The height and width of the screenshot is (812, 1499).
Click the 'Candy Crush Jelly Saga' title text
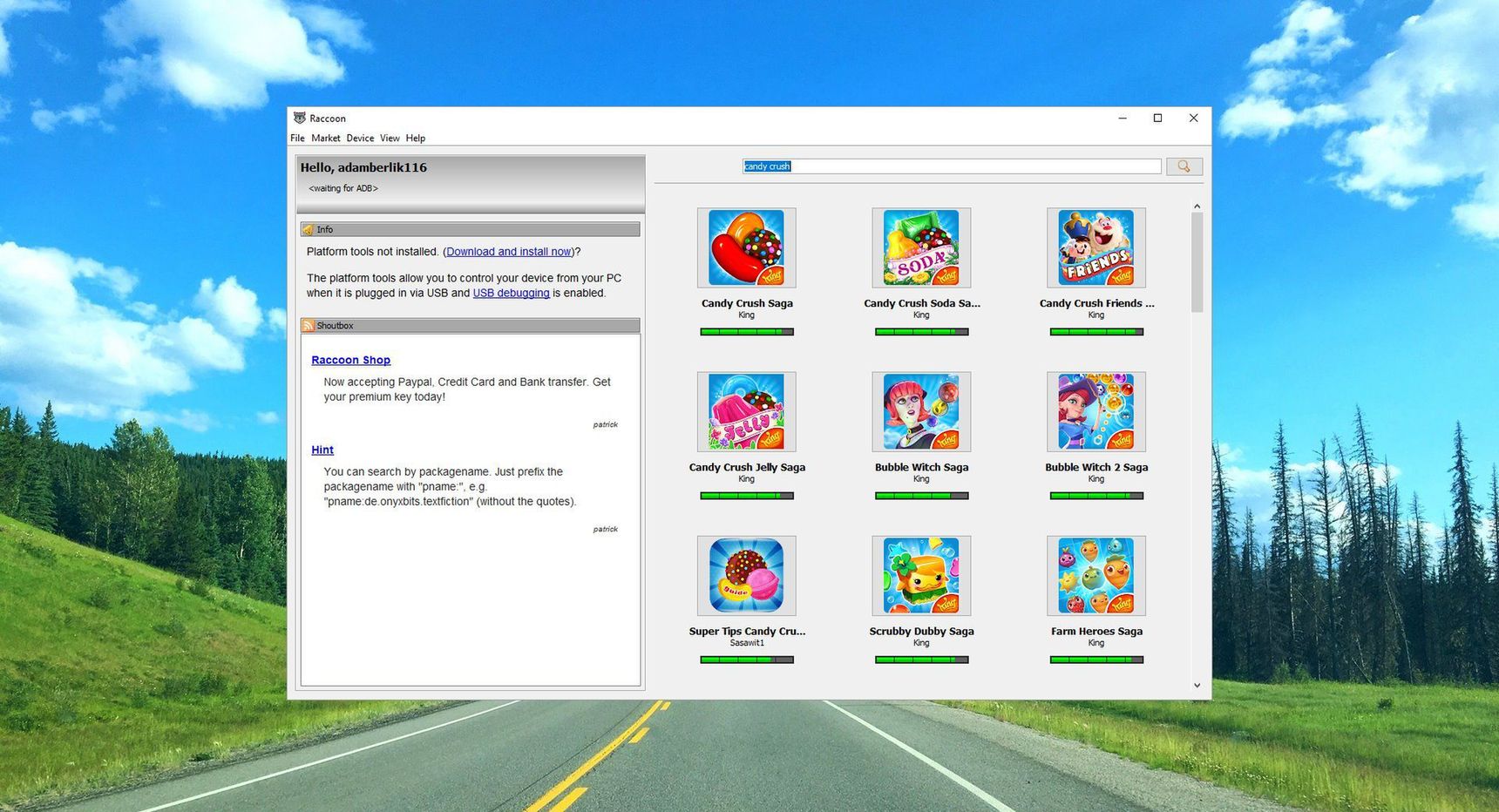click(747, 467)
